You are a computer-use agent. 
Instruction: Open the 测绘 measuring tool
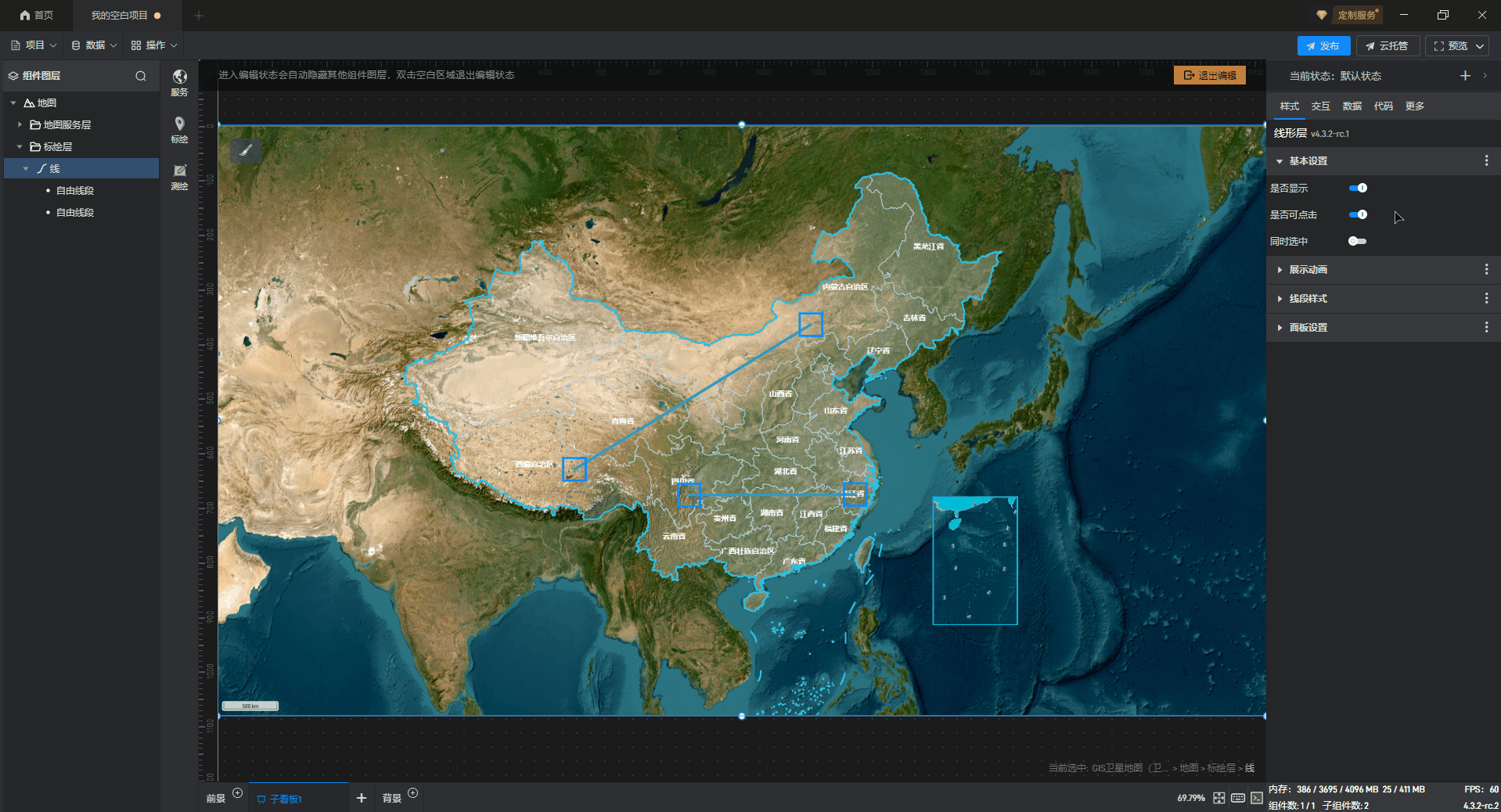(180, 176)
